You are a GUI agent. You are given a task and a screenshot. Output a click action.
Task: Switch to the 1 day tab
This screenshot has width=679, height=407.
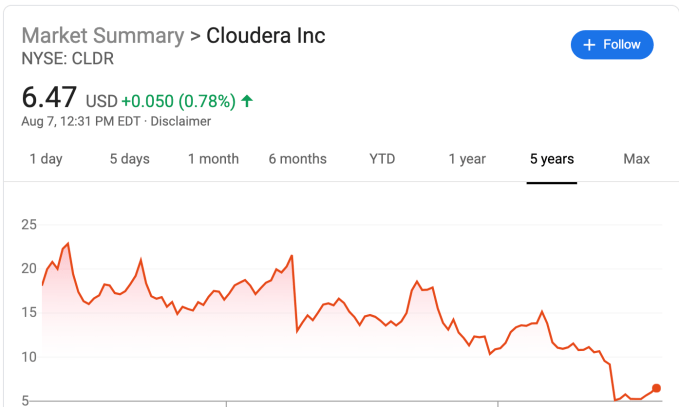[x=45, y=159]
